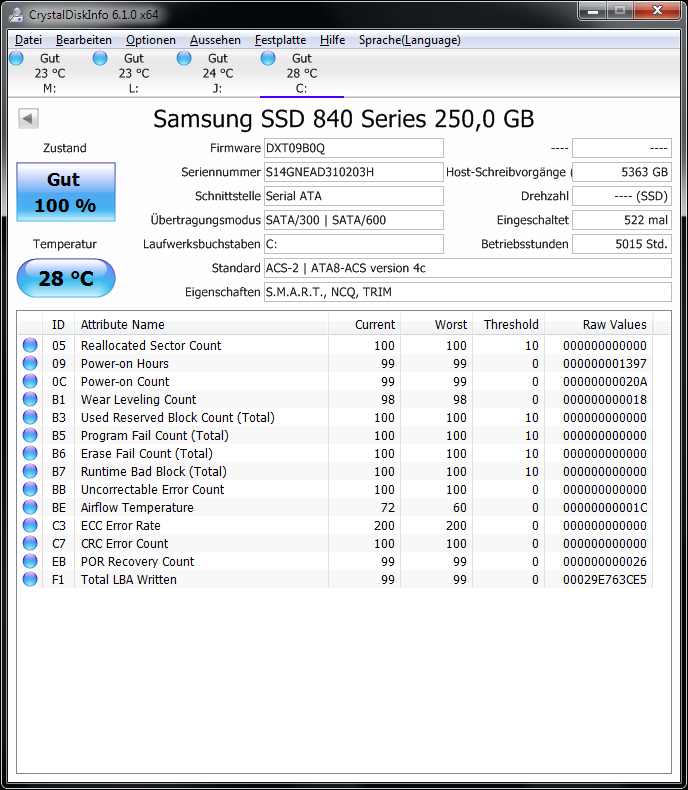Click the Raw Values column header

click(x=599, y=324)
